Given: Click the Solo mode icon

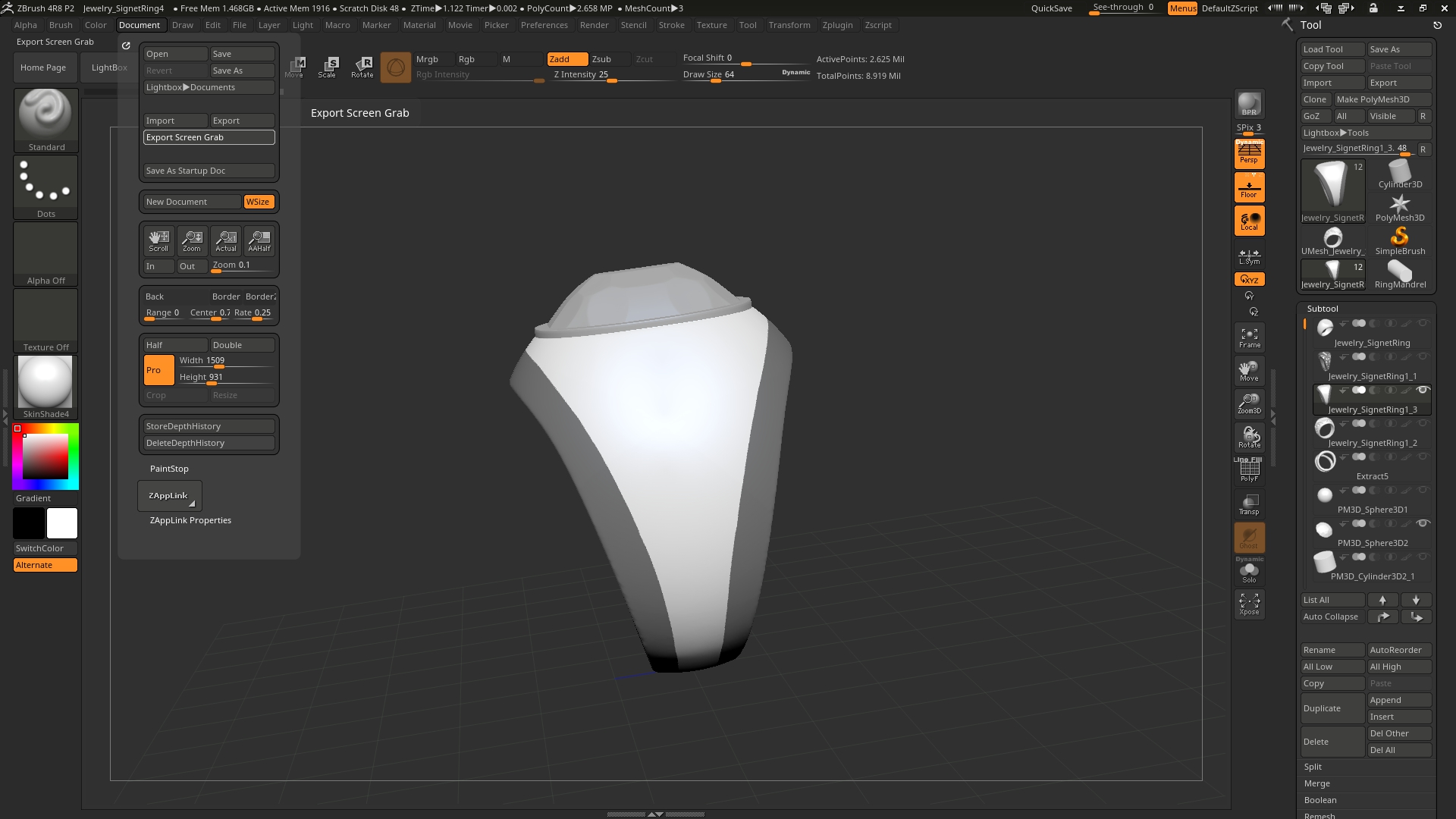Looking at the screenshot, I should point(1249,573).
